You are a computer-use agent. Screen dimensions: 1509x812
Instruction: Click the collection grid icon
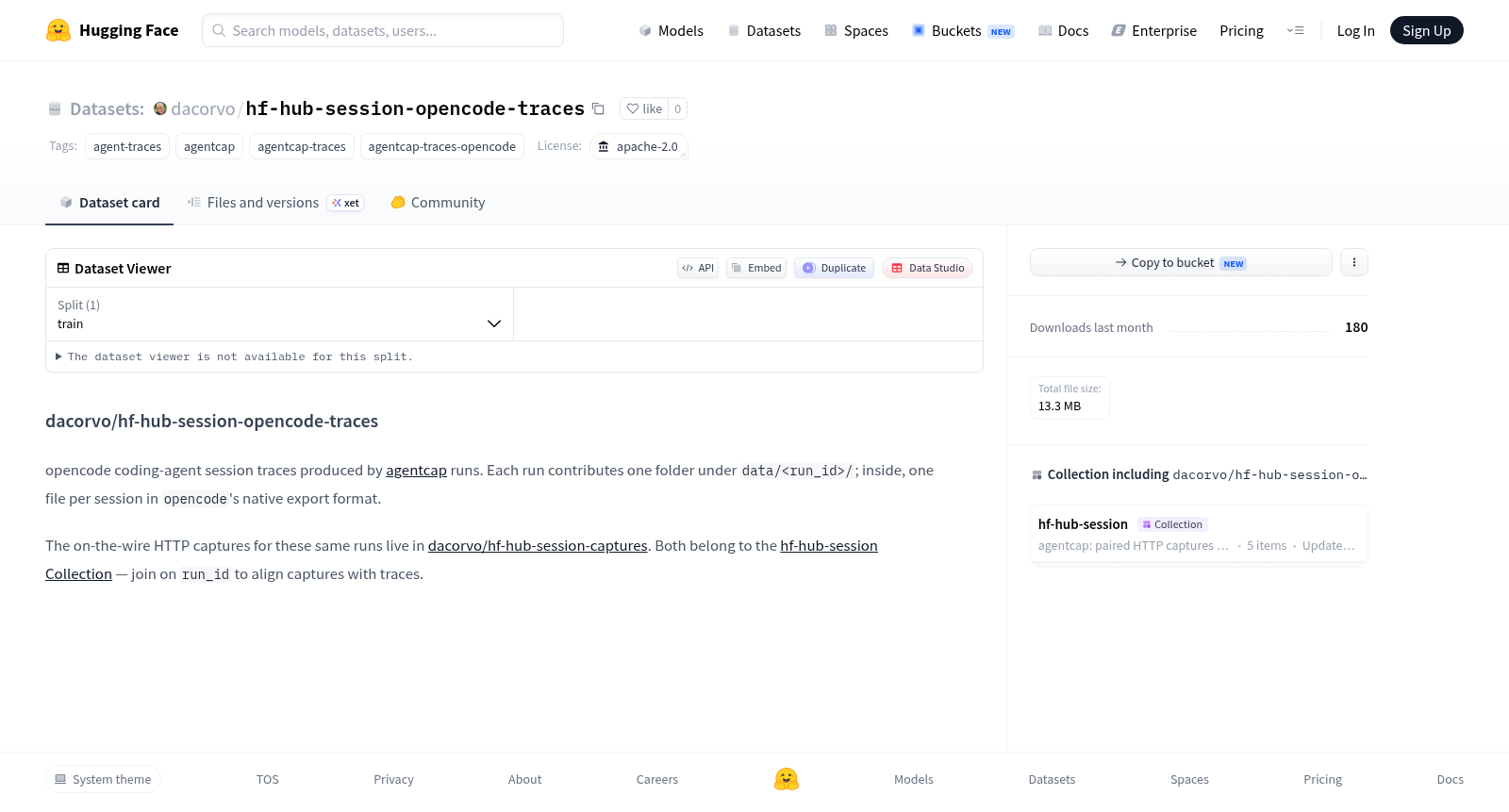click(1036, 474)
